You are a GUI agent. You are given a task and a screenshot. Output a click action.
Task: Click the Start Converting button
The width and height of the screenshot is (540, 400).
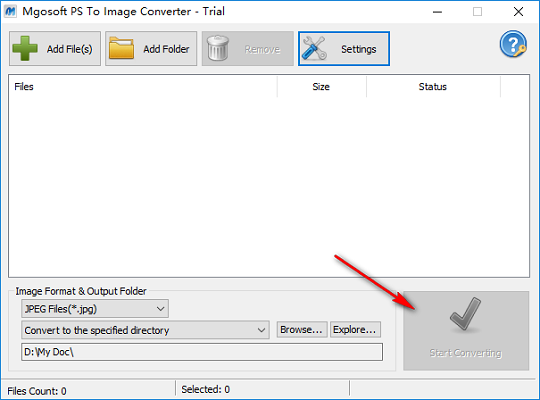coord(466,331)
